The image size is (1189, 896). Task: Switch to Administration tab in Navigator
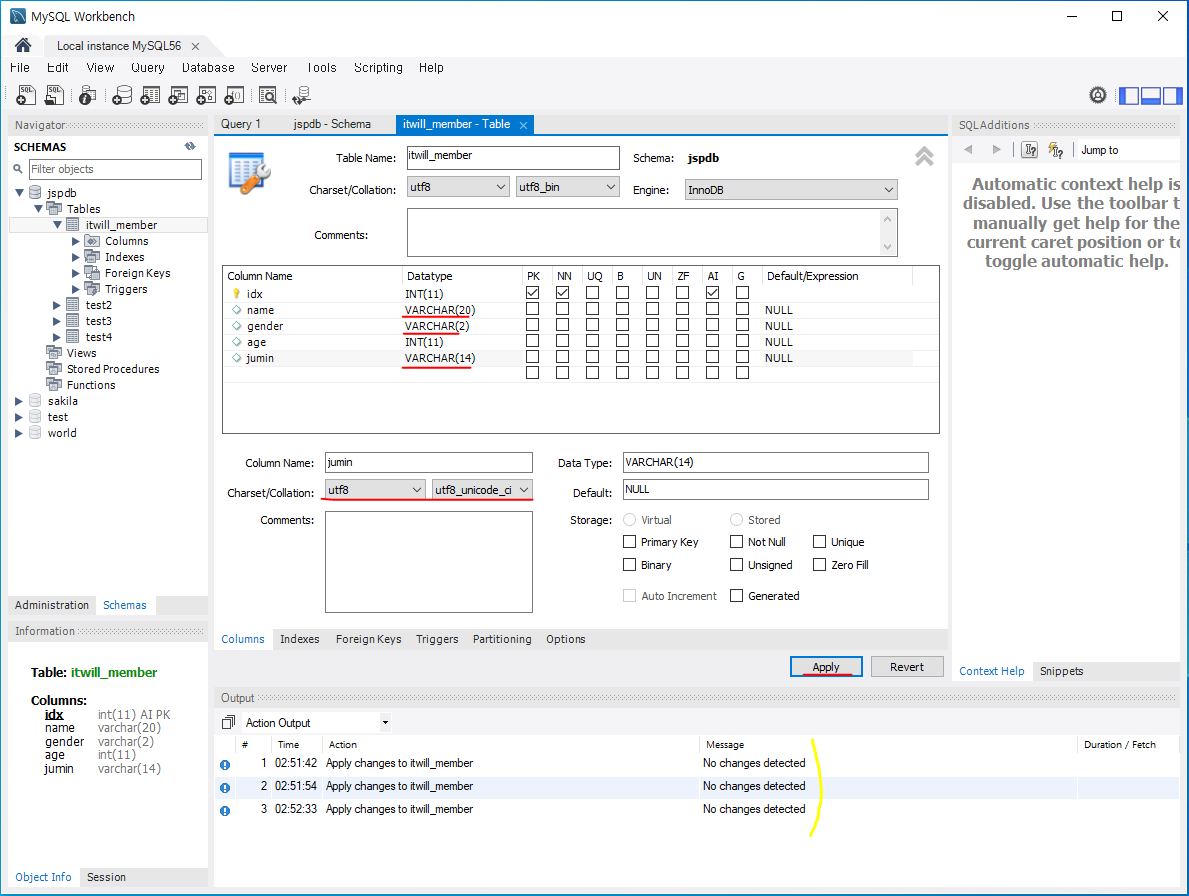pos(52,605)
